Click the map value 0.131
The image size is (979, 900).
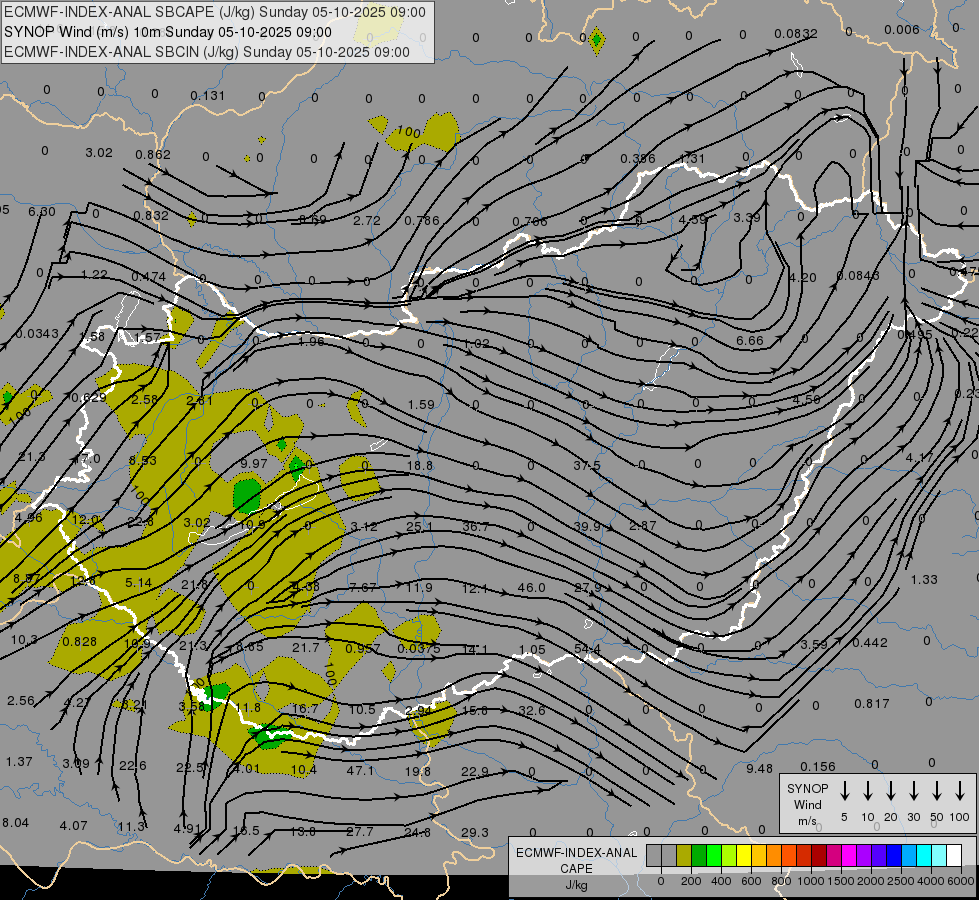click(207, 96)
